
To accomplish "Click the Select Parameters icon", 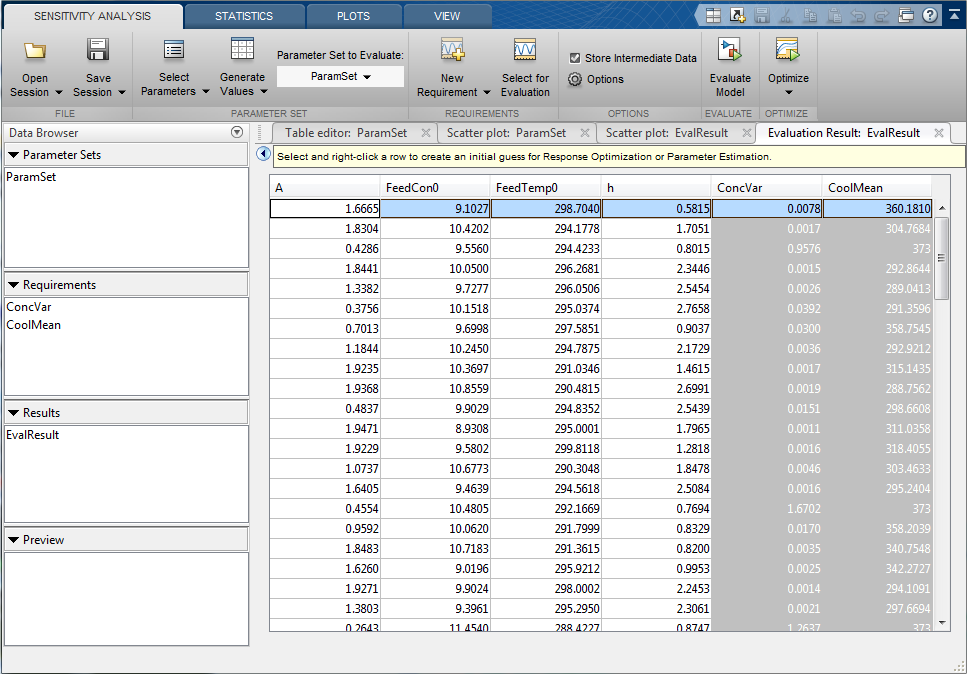I will click(174, 51).
